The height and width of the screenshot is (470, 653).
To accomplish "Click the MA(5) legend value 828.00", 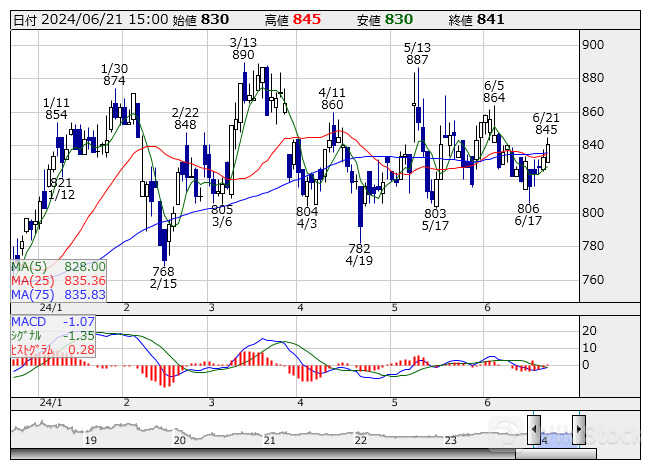I will [x=85, y=267].
